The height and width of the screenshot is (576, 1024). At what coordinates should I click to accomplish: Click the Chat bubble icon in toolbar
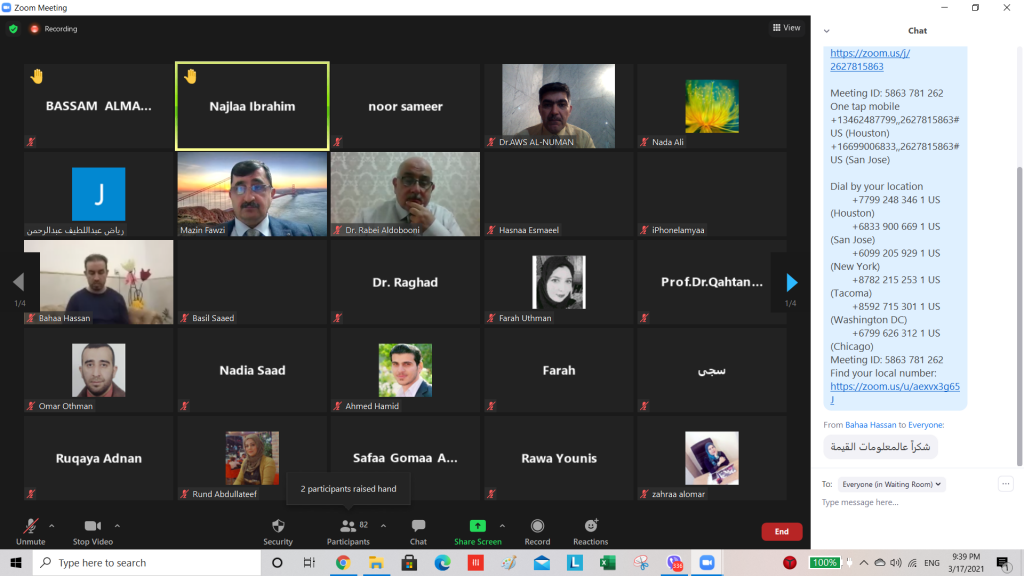[x=418, y=526]
